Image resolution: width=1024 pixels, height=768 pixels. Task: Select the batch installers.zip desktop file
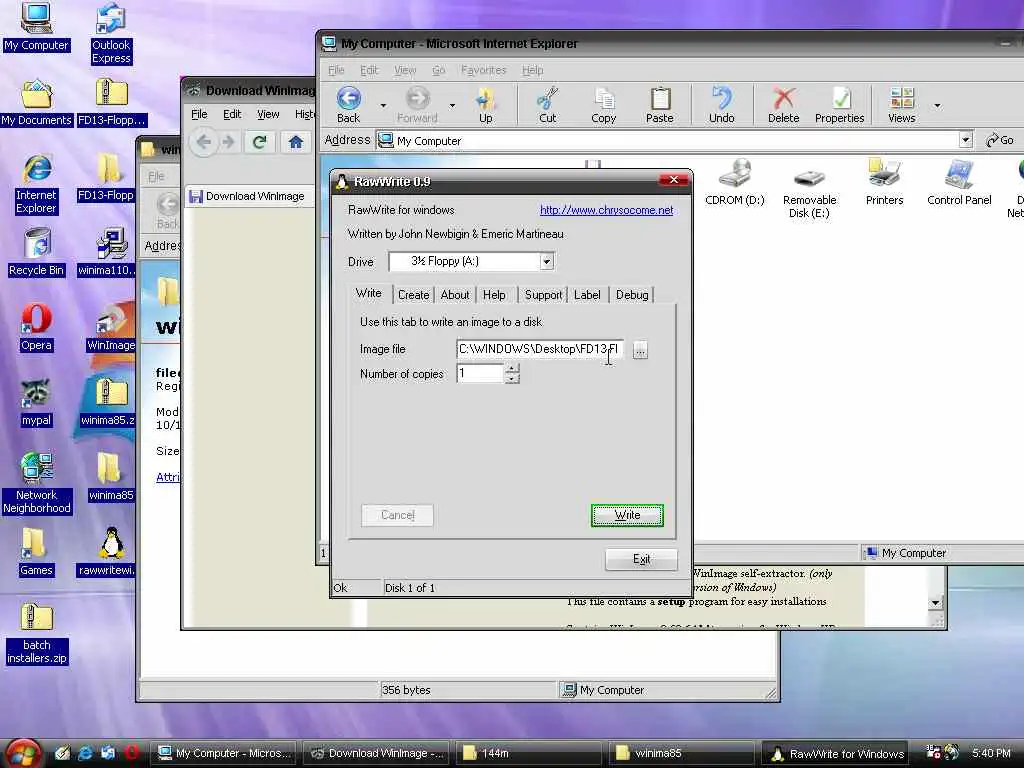click(37, 633)
